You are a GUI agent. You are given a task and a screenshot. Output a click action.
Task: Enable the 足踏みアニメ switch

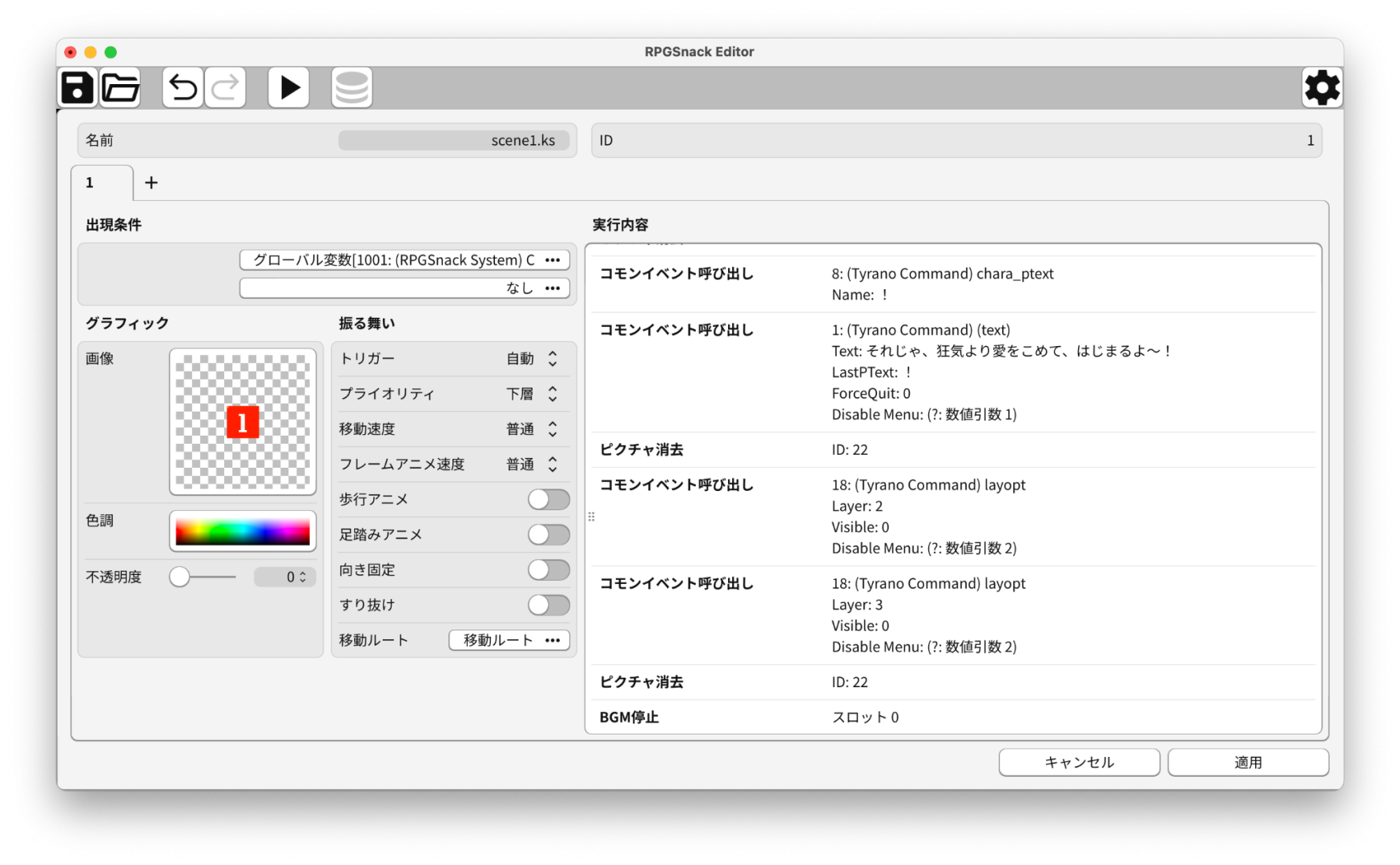[x=549, y=535]
